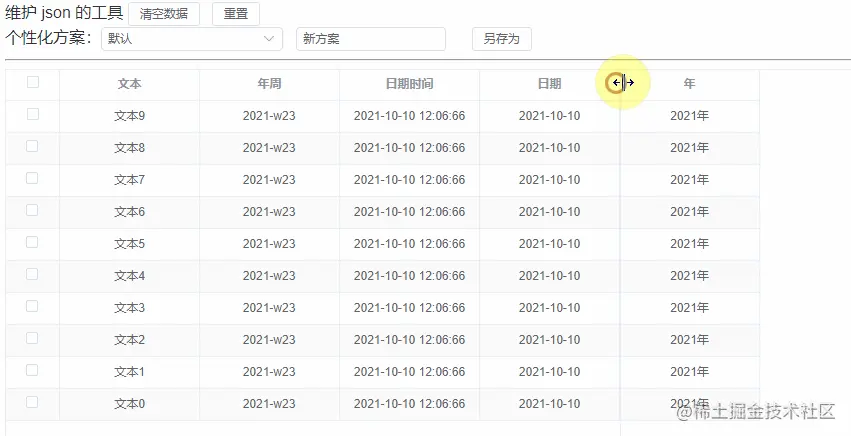
Task: Select the 文本9 cell
Action: 129,116
